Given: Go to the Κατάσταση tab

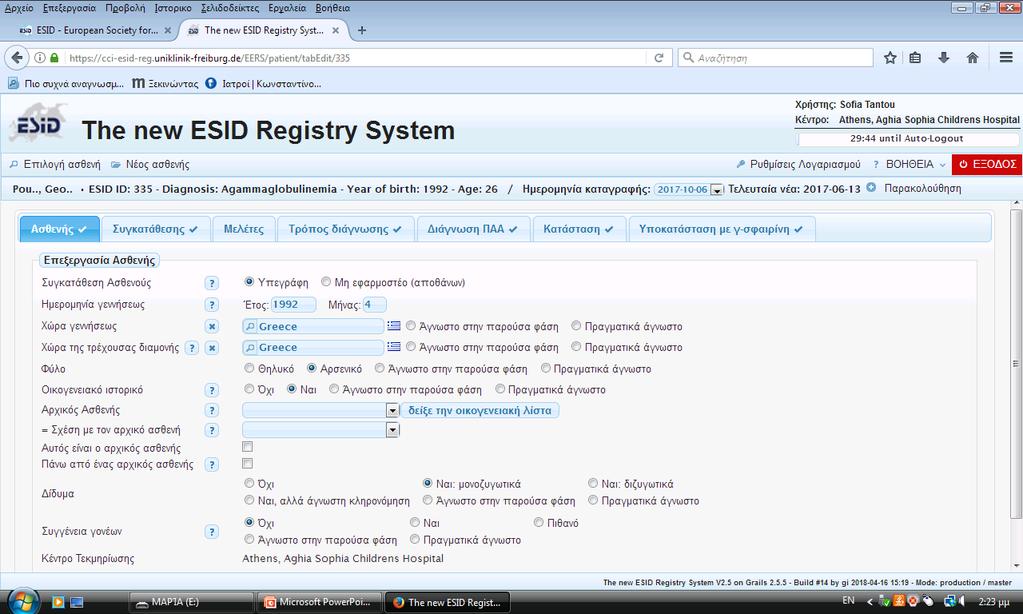Looking at the screenshot, I should click(x=578, y=229).
